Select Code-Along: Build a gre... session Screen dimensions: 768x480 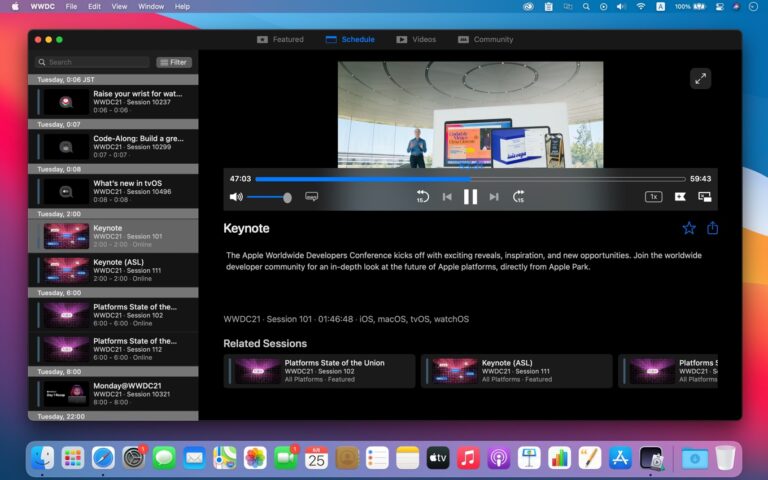(x=113, y=146)
